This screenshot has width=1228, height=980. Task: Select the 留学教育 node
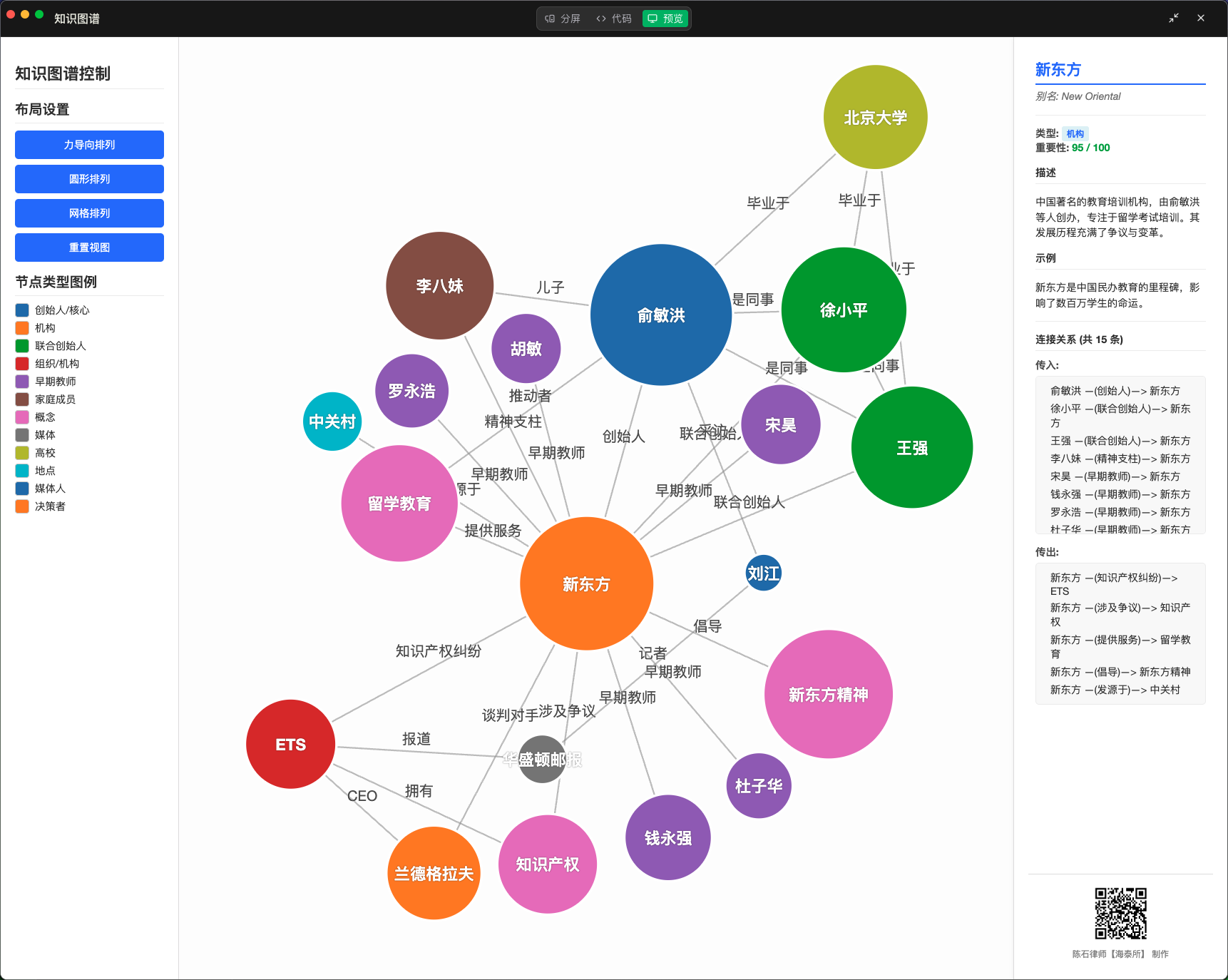(x=399, y=504)
